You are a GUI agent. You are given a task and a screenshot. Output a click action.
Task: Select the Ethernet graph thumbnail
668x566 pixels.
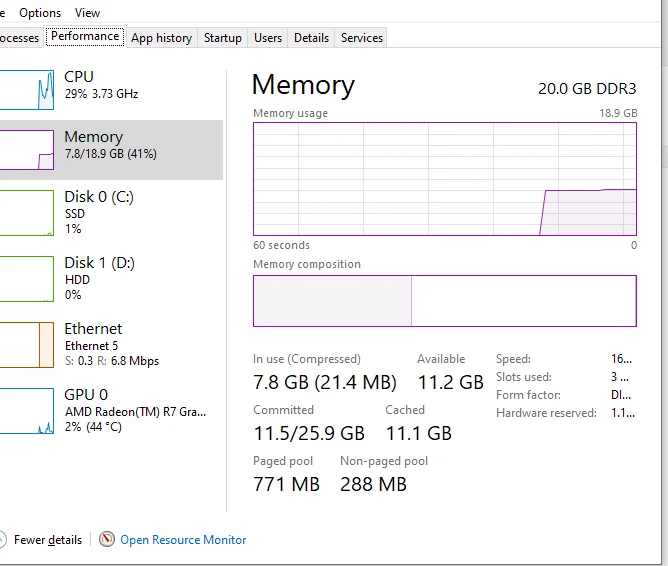click(x=27, y=345)
